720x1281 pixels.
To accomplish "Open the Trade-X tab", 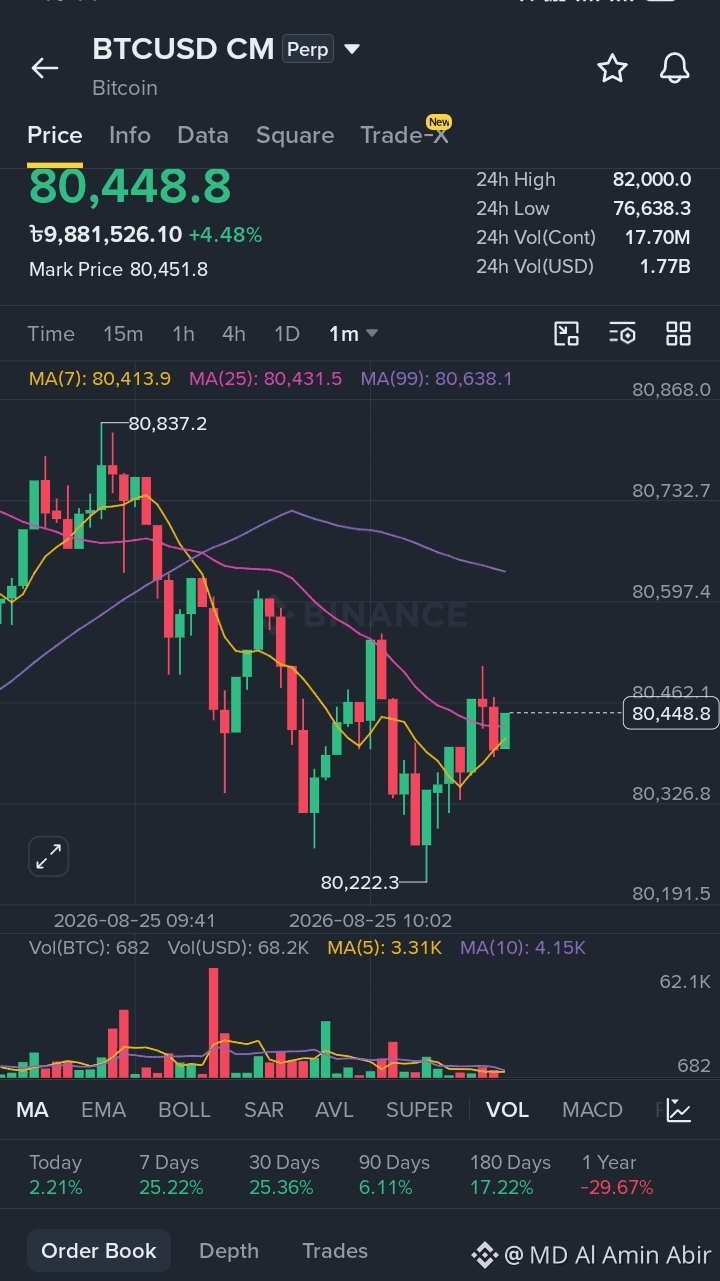I will click(404, 135).
